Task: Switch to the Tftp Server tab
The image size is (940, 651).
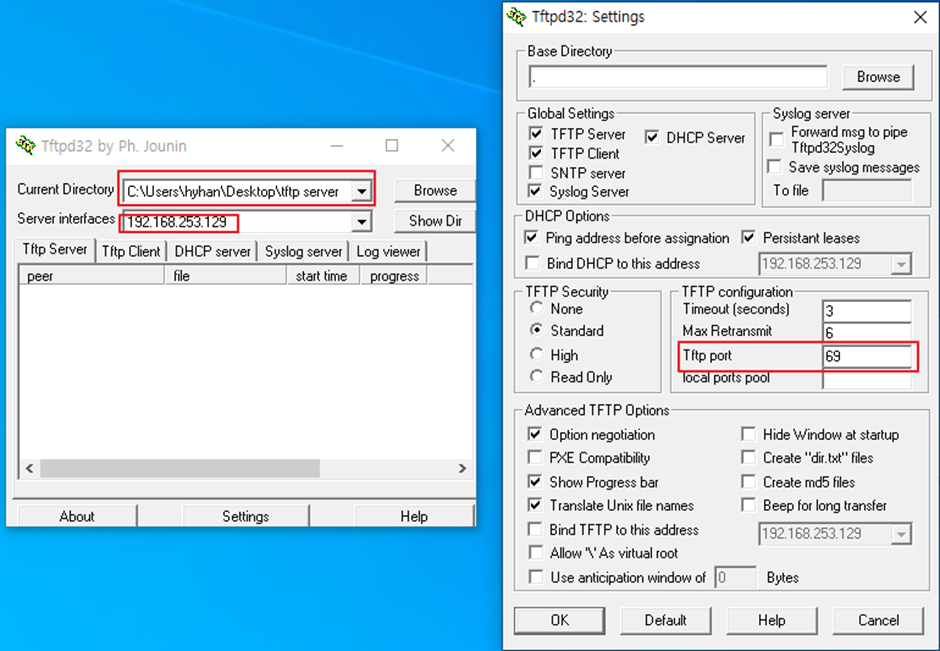Action: (x=55, y=249)
